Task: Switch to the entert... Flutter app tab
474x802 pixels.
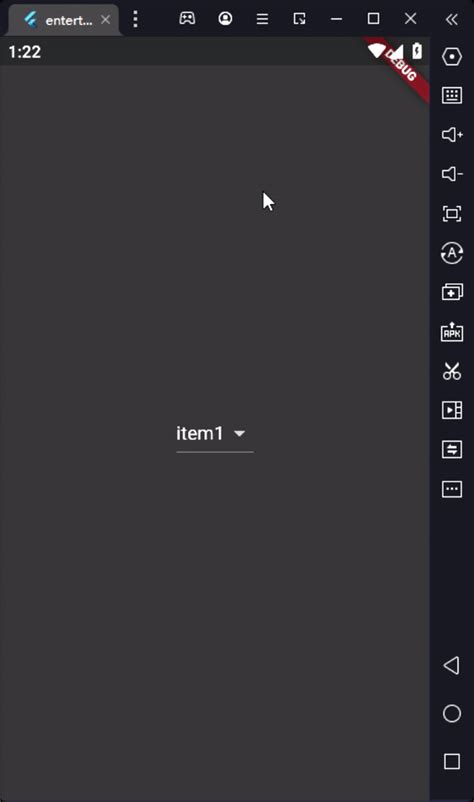Action: click(x=61, y=20)
